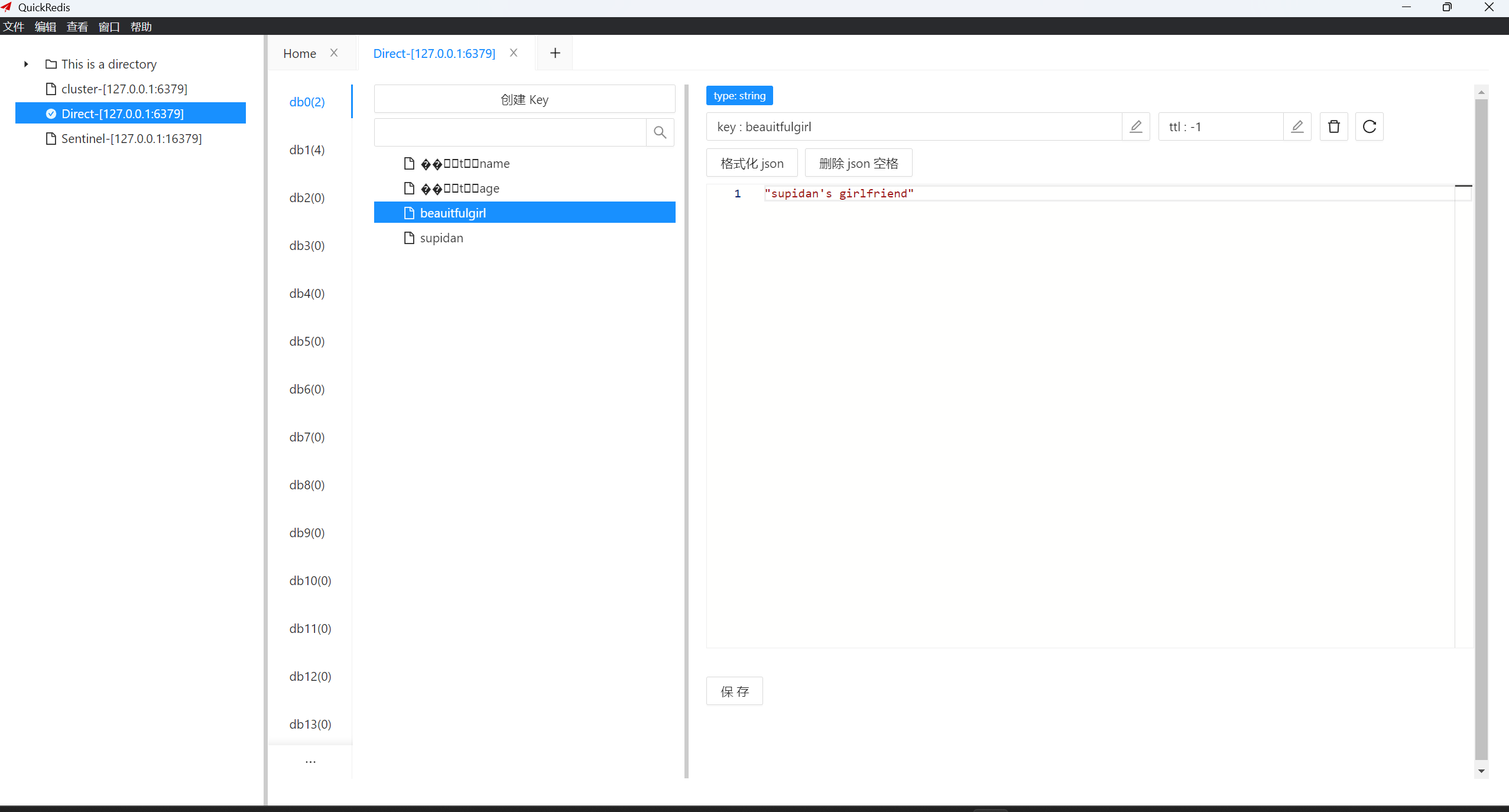Close the Home tab

[x=334, y=53]
